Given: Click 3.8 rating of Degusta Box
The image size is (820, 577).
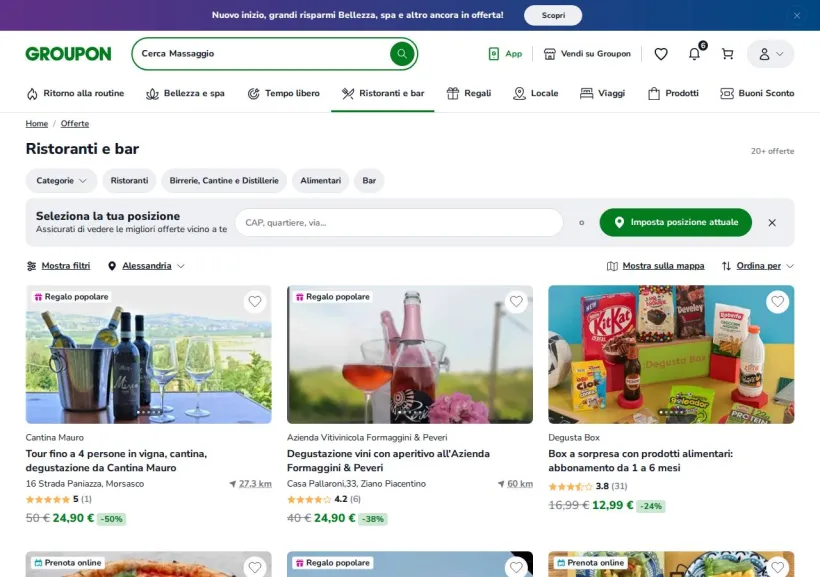Looking at the screenshot, I should pyautogui.click(x=602, y=487).
